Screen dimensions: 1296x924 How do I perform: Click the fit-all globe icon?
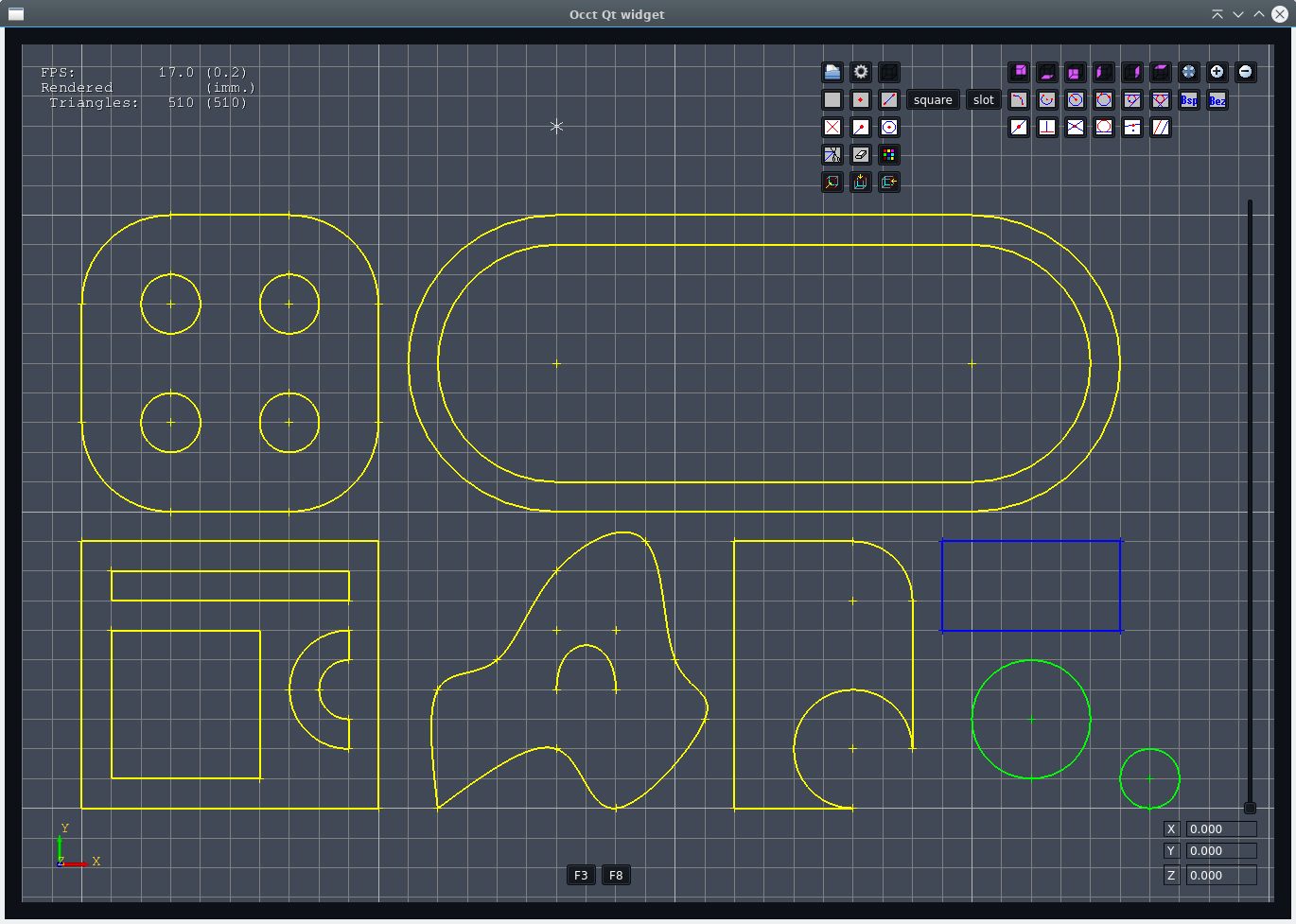coord(1189,72)
